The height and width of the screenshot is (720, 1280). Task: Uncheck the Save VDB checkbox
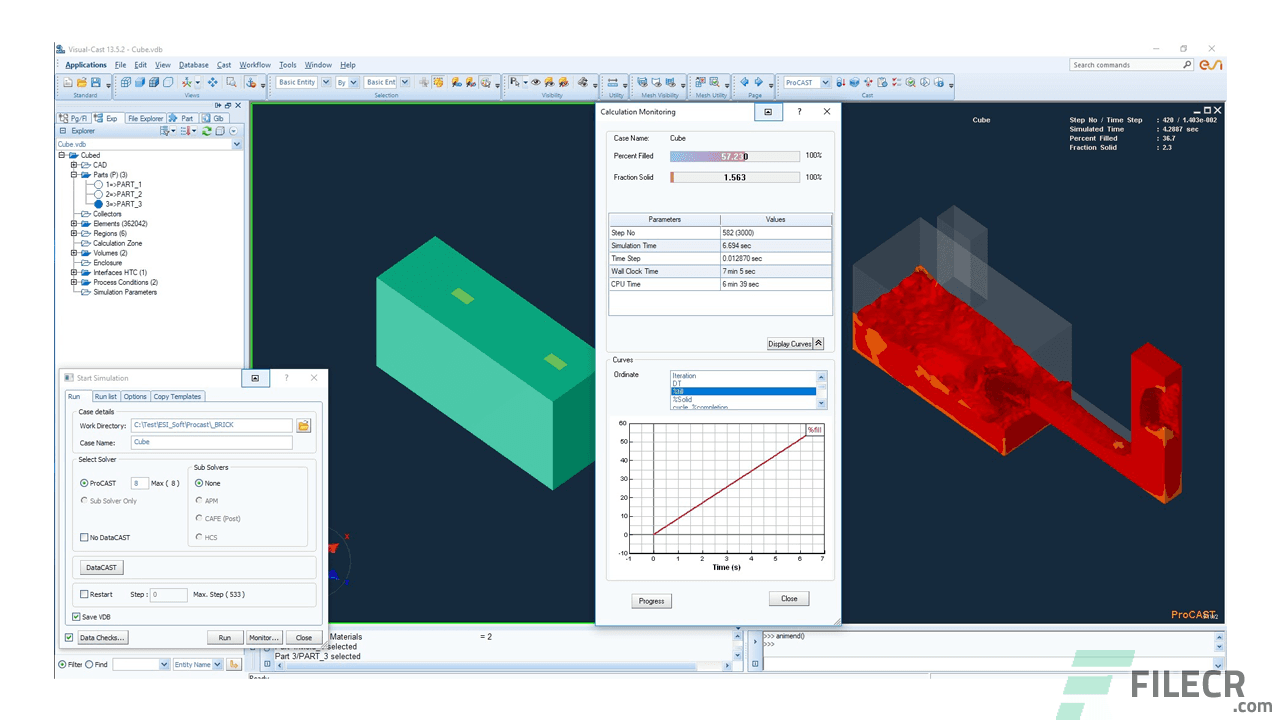pos(76,616)
